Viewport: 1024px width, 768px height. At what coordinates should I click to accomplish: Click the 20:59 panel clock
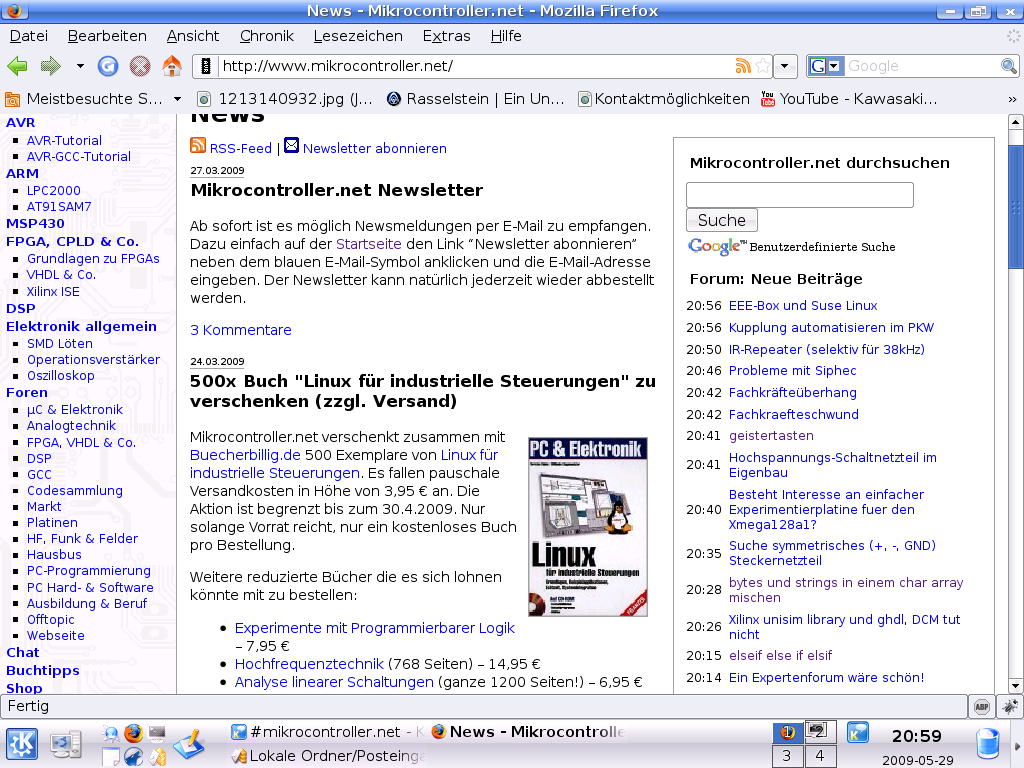coord(917,737)
